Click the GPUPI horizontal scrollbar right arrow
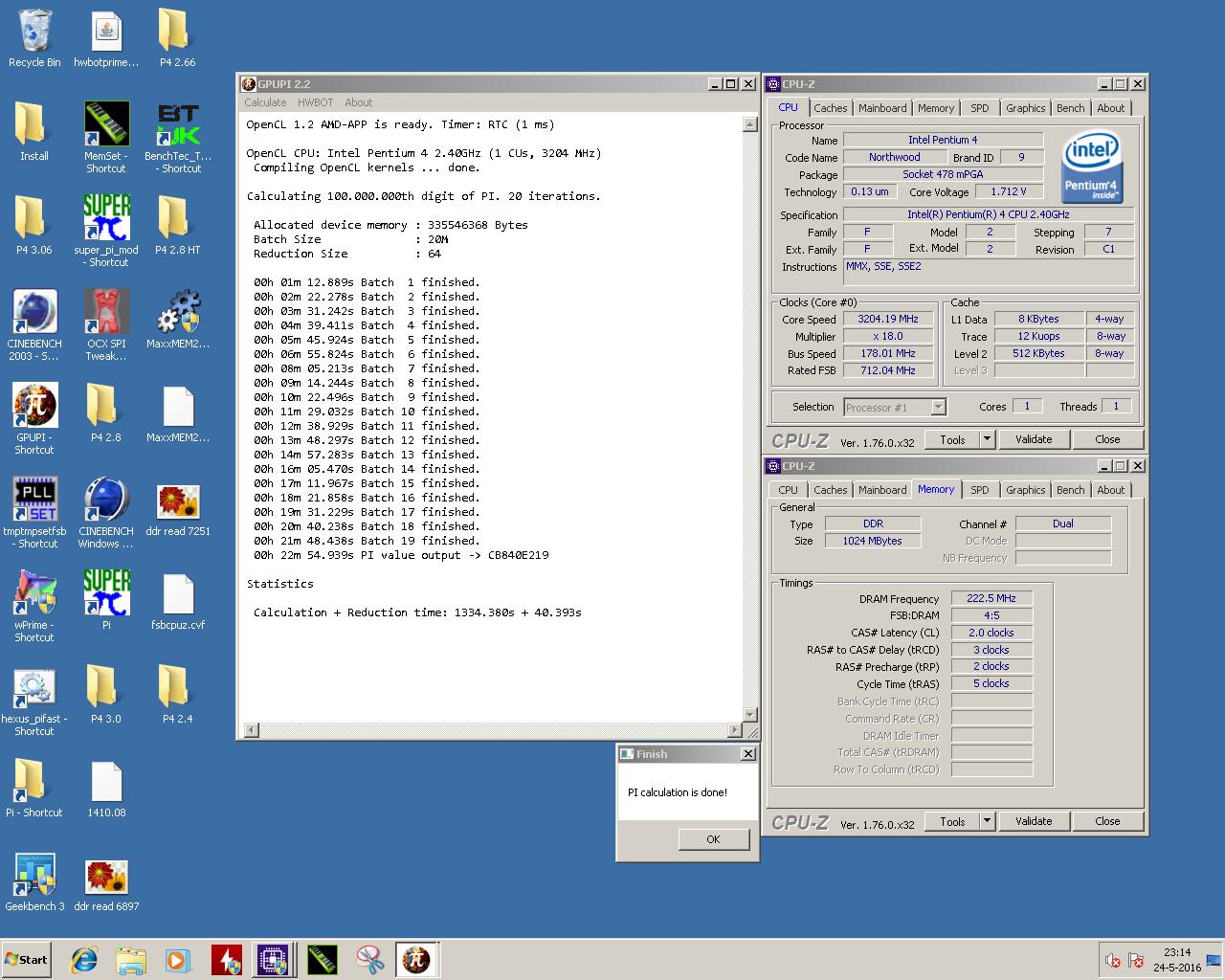Image resolution: width=1225 pixels, height=980 pixels. click(x=735, y=730)
